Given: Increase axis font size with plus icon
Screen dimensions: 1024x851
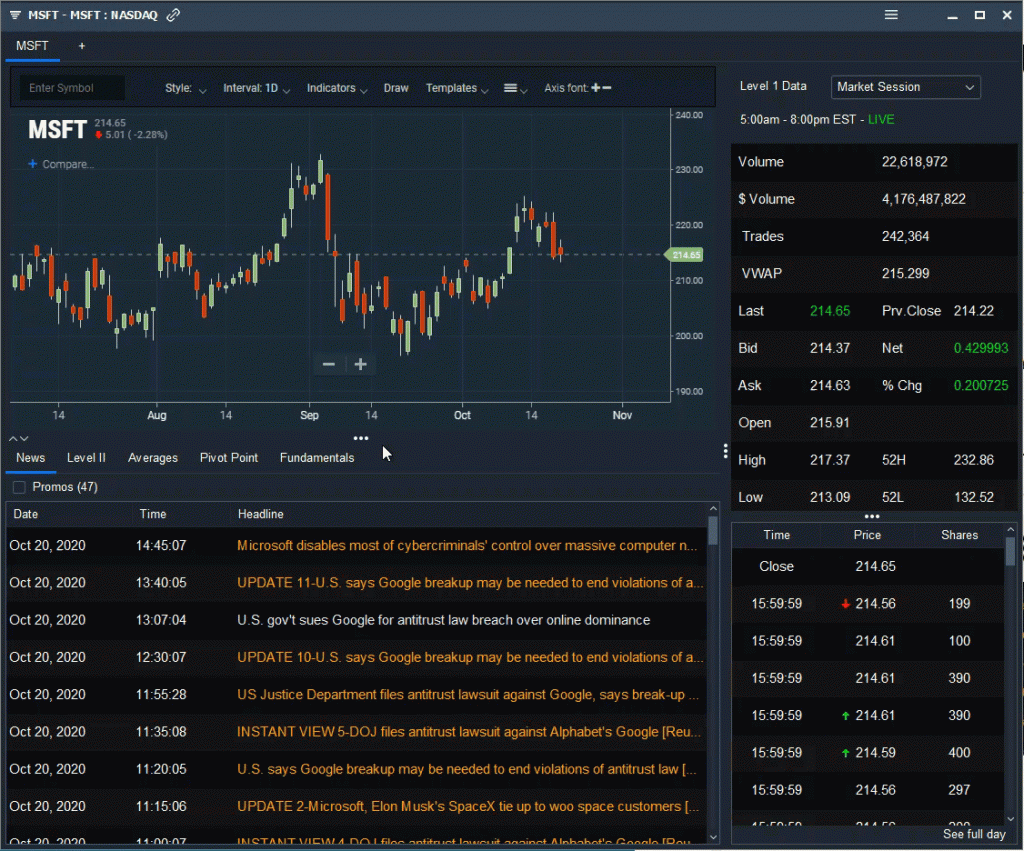Looking at the screenshot, I should 596,87.
